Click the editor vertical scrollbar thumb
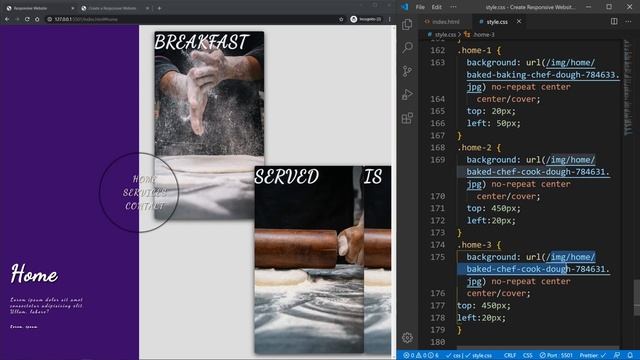The width and height of the screenshot is (640, 360). click(637, 298)
